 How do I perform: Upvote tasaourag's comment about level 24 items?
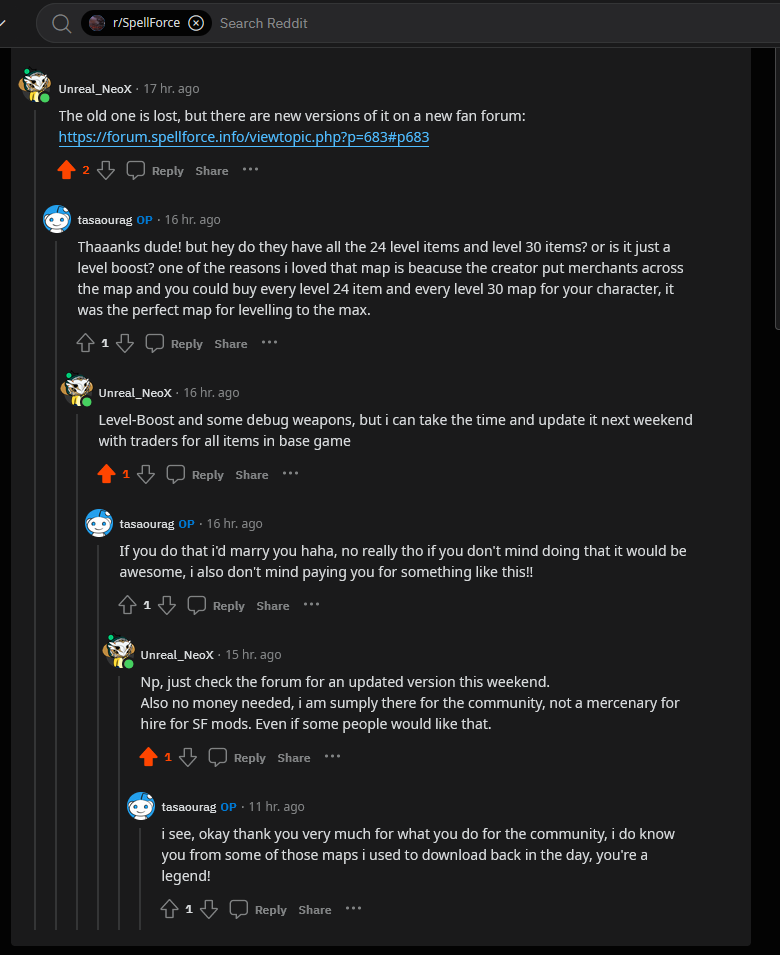point(86,344)
